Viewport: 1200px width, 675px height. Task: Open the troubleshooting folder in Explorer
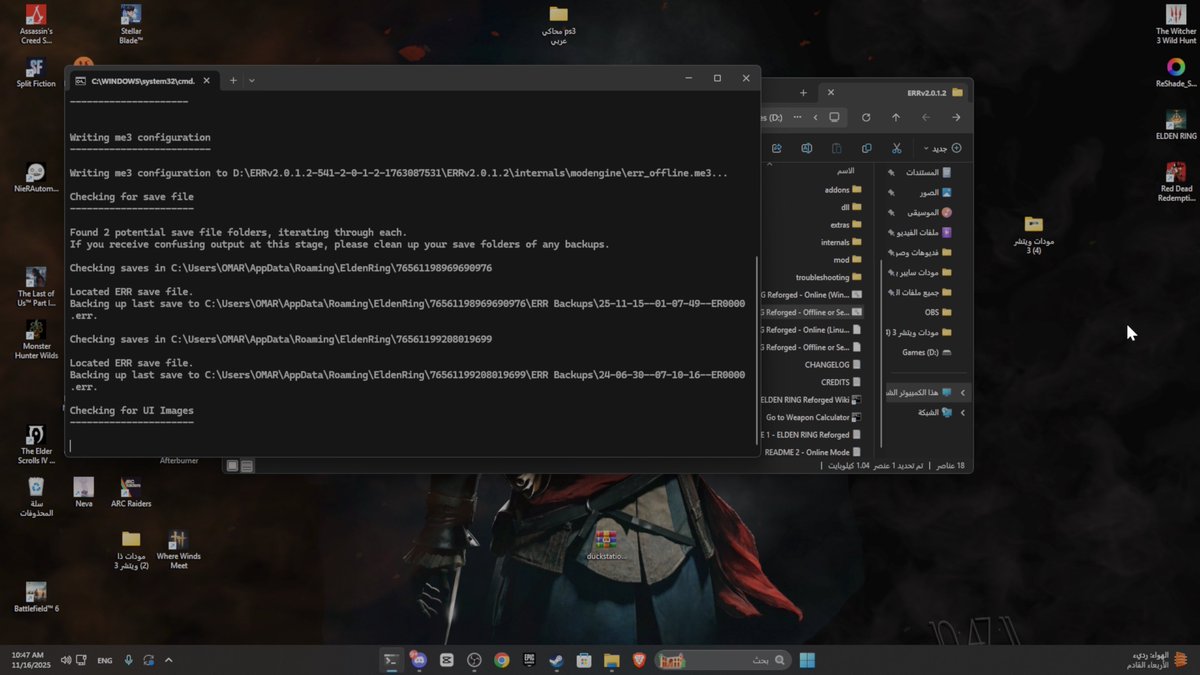pyautogui.click(x=828, y=277)
